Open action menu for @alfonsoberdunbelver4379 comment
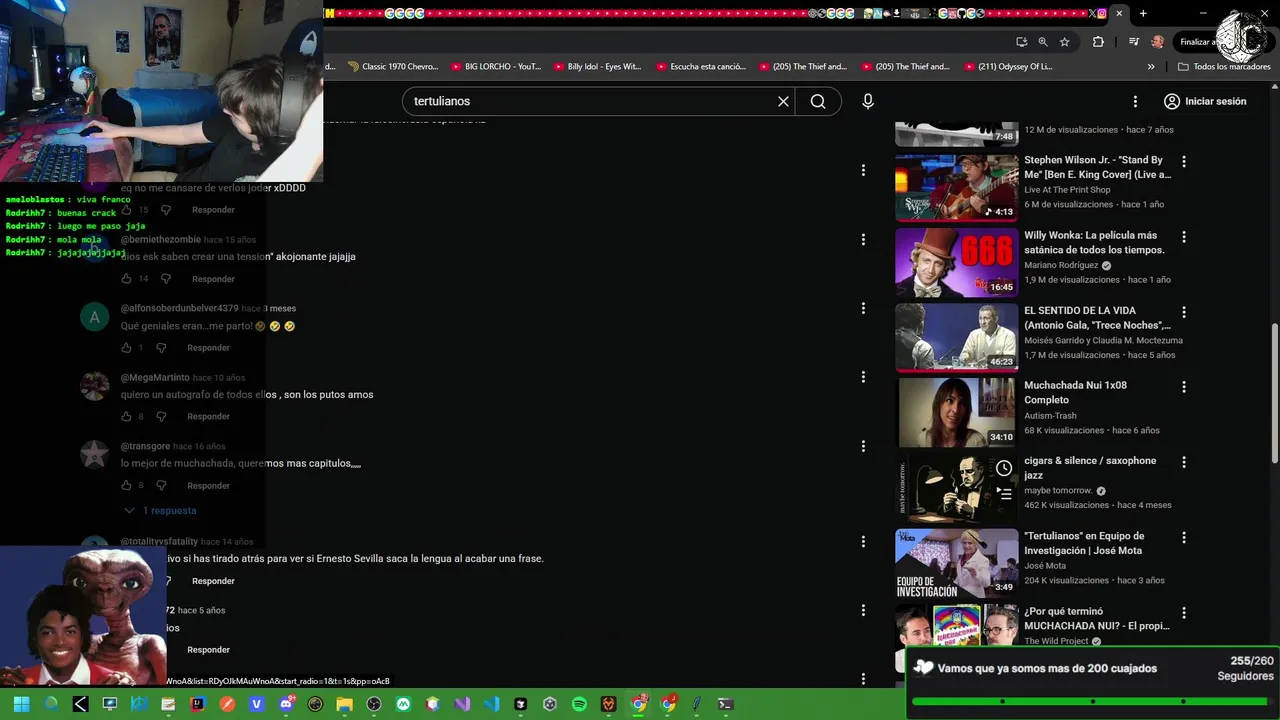 pos(863,308)
